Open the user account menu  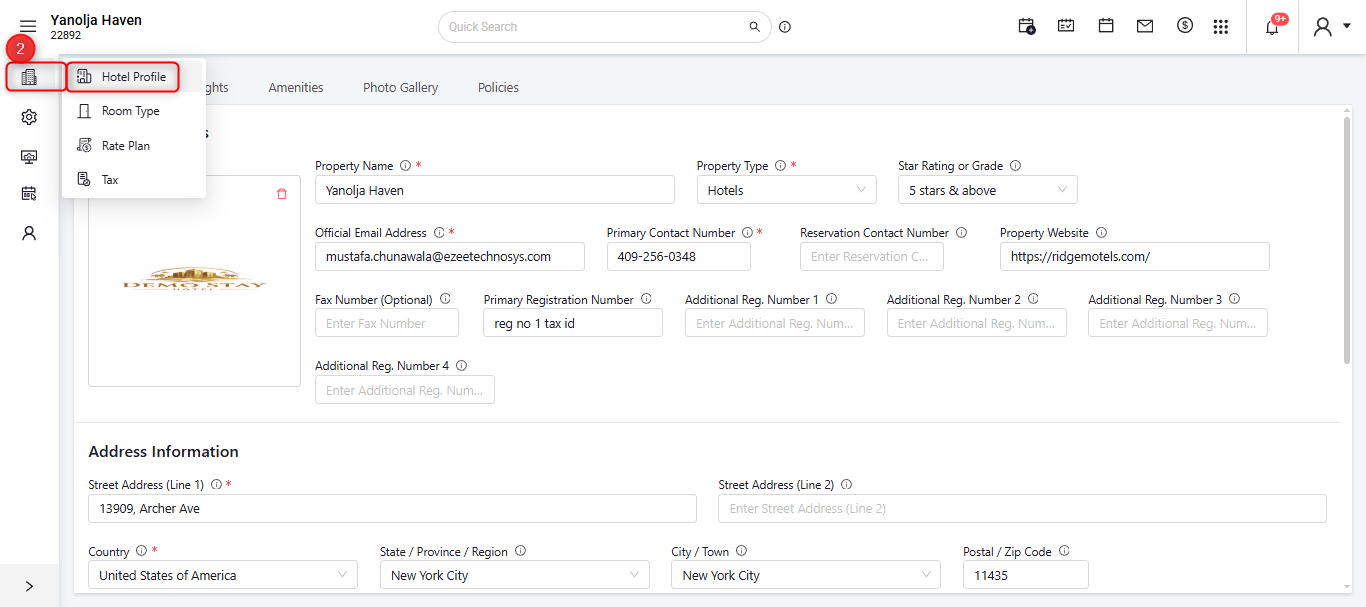1331,27
